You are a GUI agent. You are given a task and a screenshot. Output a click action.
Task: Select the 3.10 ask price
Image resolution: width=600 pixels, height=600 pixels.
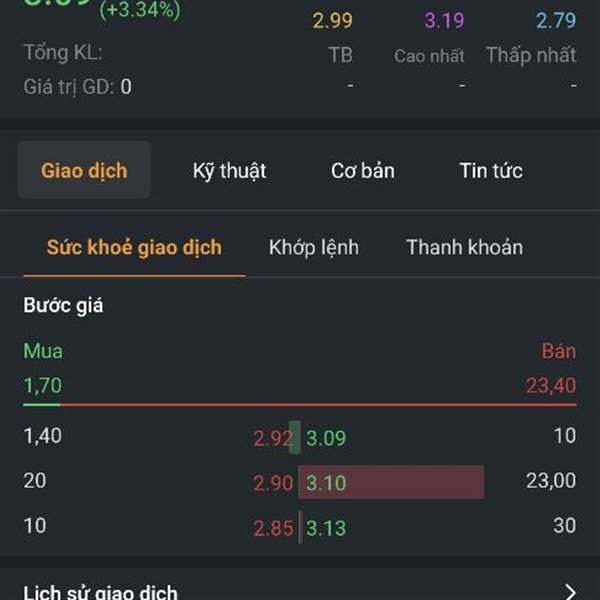326,483
